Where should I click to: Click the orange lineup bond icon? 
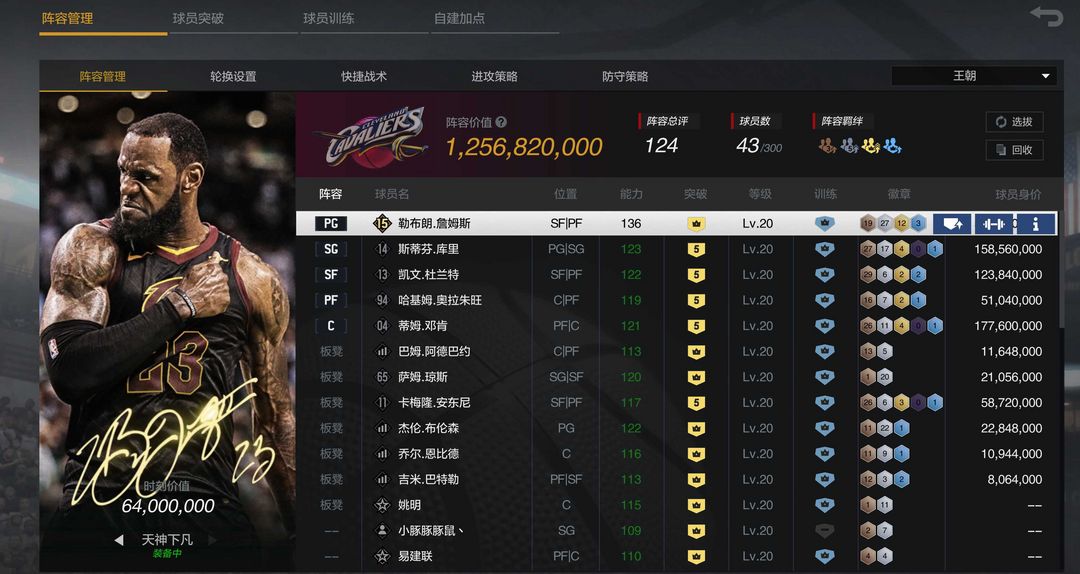[x=827, y=145]
